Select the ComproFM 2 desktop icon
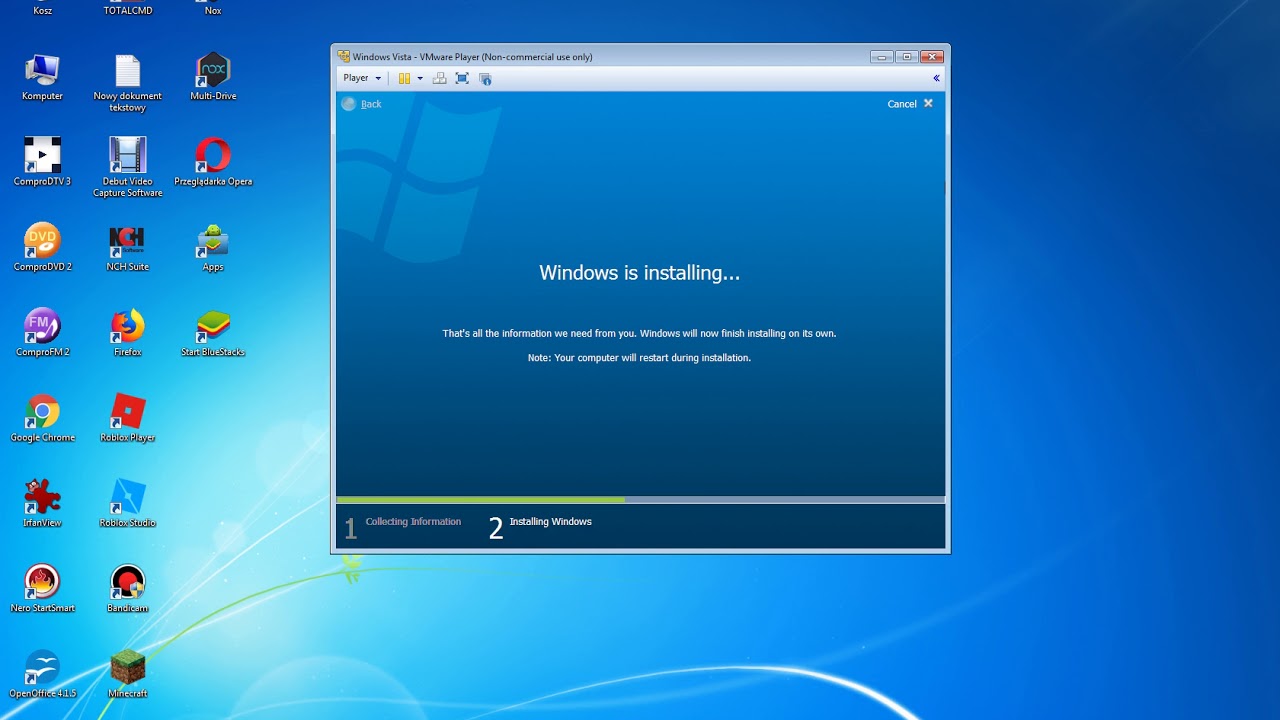Screen dimensions: 1280x720 coord(42,333)
